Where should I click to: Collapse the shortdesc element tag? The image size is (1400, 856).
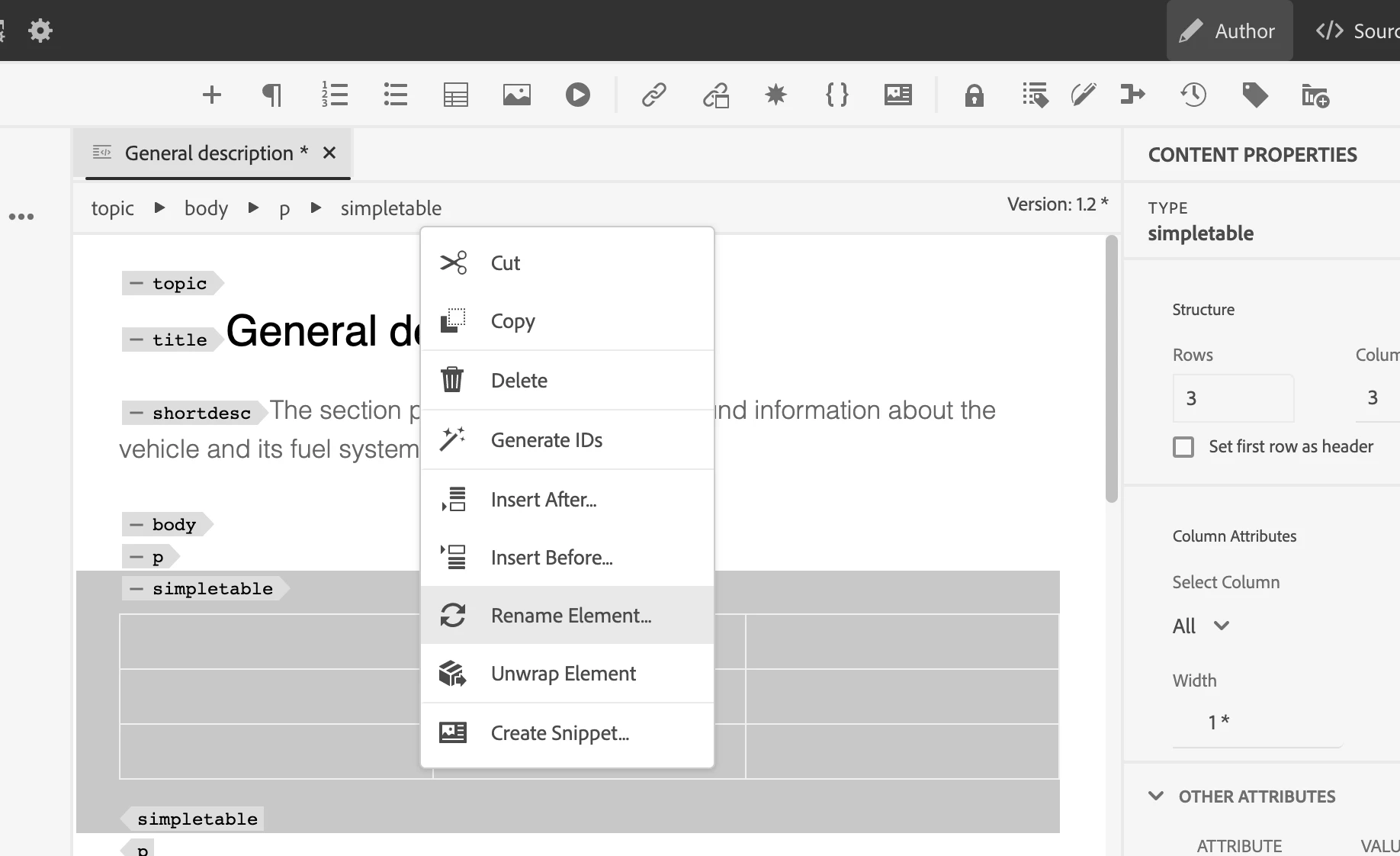(x=136, y=414)
